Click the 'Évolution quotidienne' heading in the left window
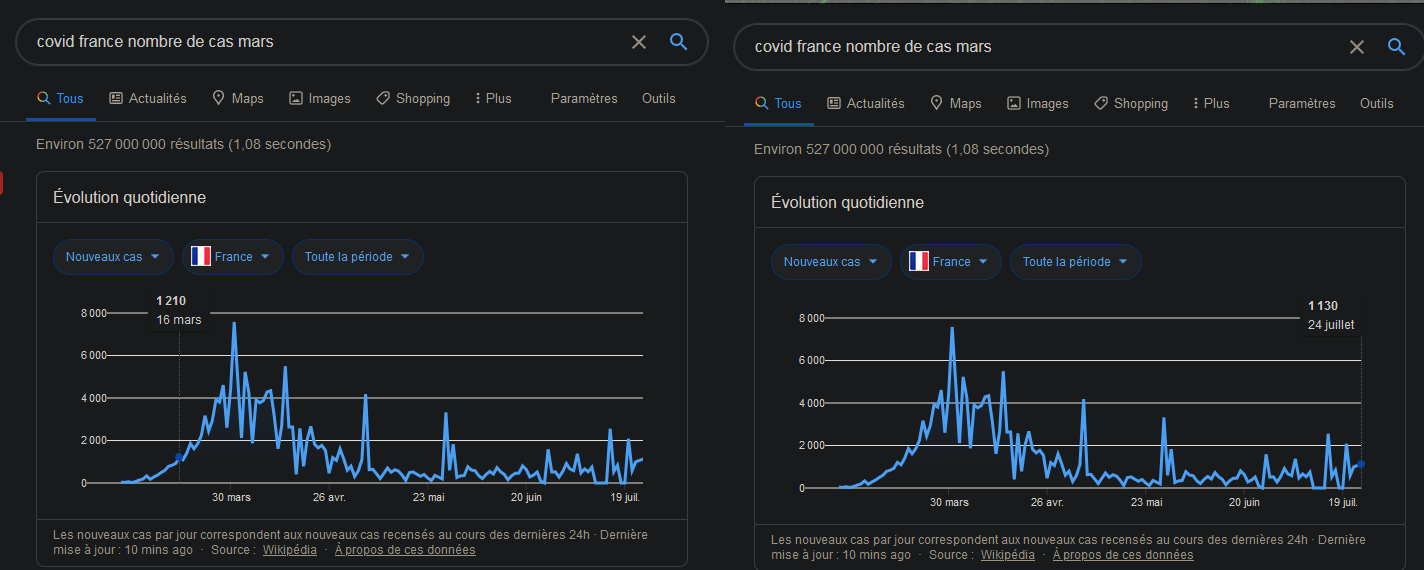Image resolution: width=1424 pixels, height=570 pixels. pos(129,197)
